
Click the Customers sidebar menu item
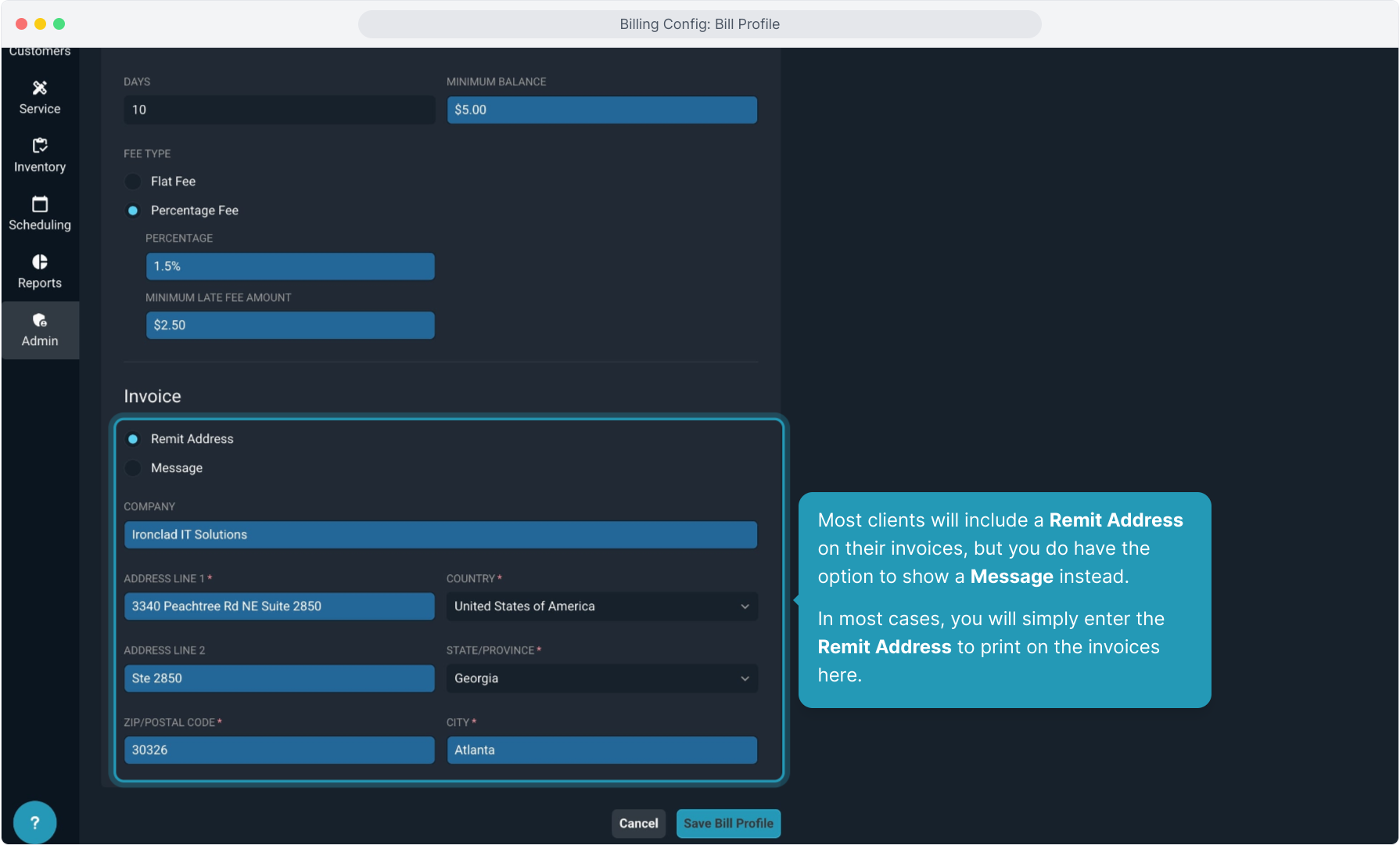(40, 52)
